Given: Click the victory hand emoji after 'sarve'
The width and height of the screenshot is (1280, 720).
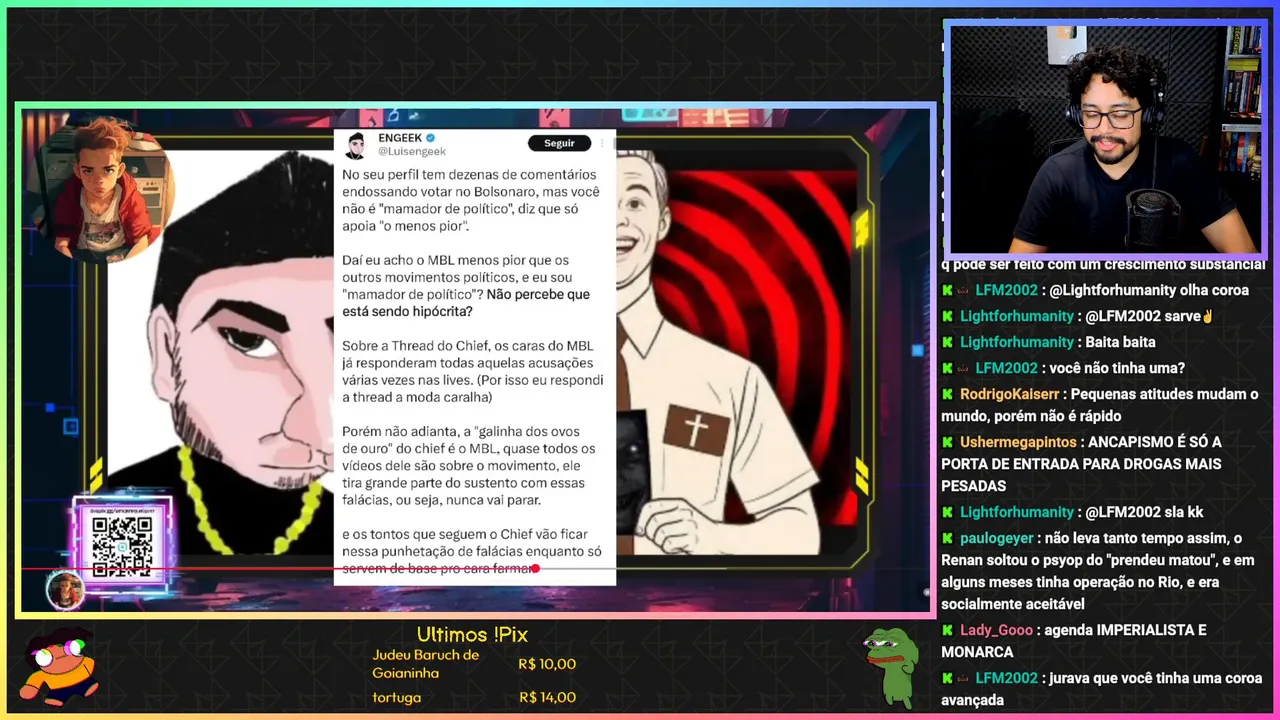Looking at the screenshot, I should tap(1207, 316).
